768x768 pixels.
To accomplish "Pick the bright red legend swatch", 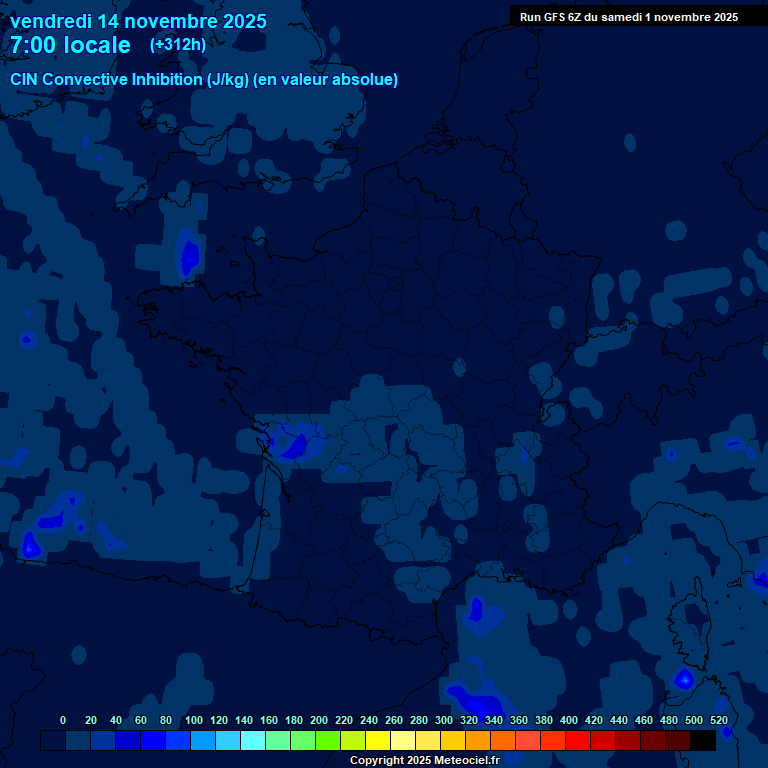I will (x=578, y=740).
